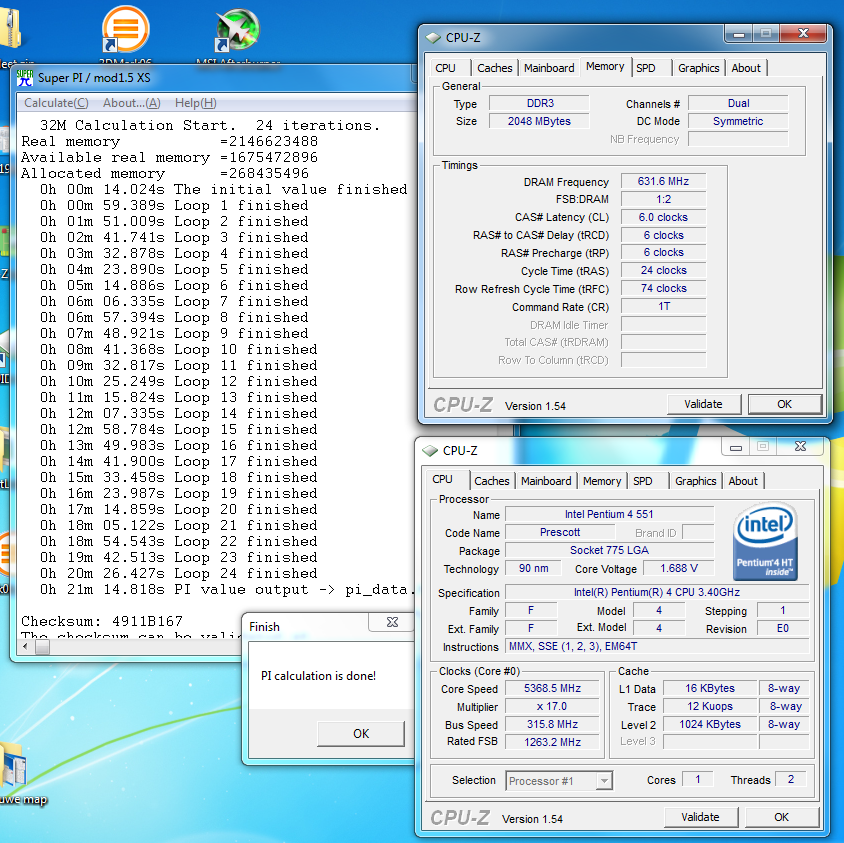Confirm the PI calculation done dialog with OK
Image resolution: width=844 pixels, height=843 pixels.
point(361,734)
